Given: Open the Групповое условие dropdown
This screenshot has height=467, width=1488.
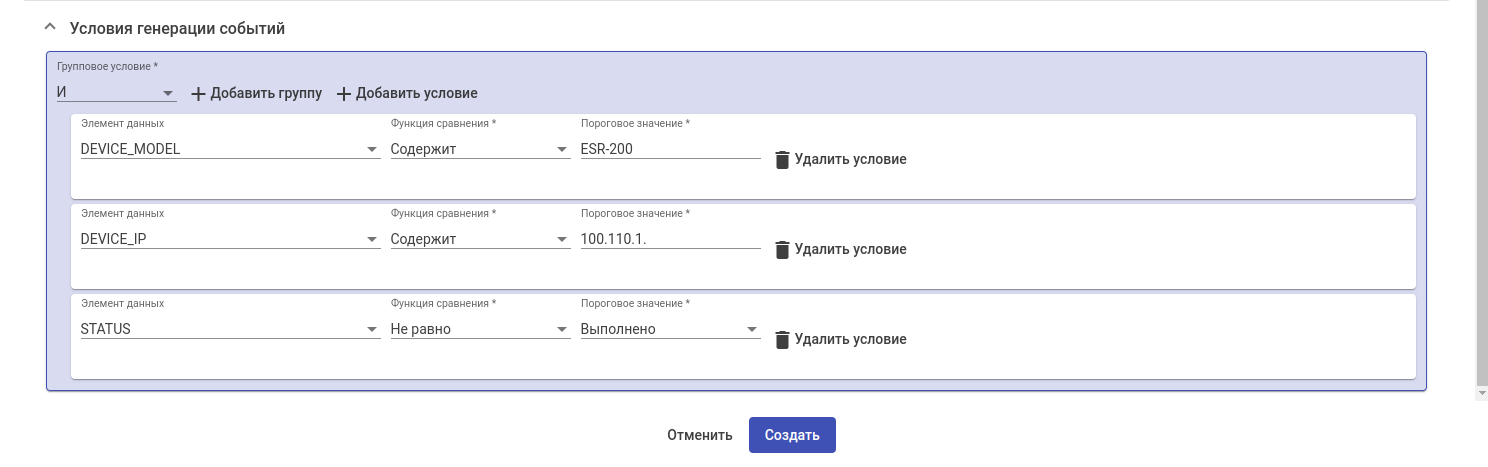Looking at the screenshot, I should tap(116, 93).
